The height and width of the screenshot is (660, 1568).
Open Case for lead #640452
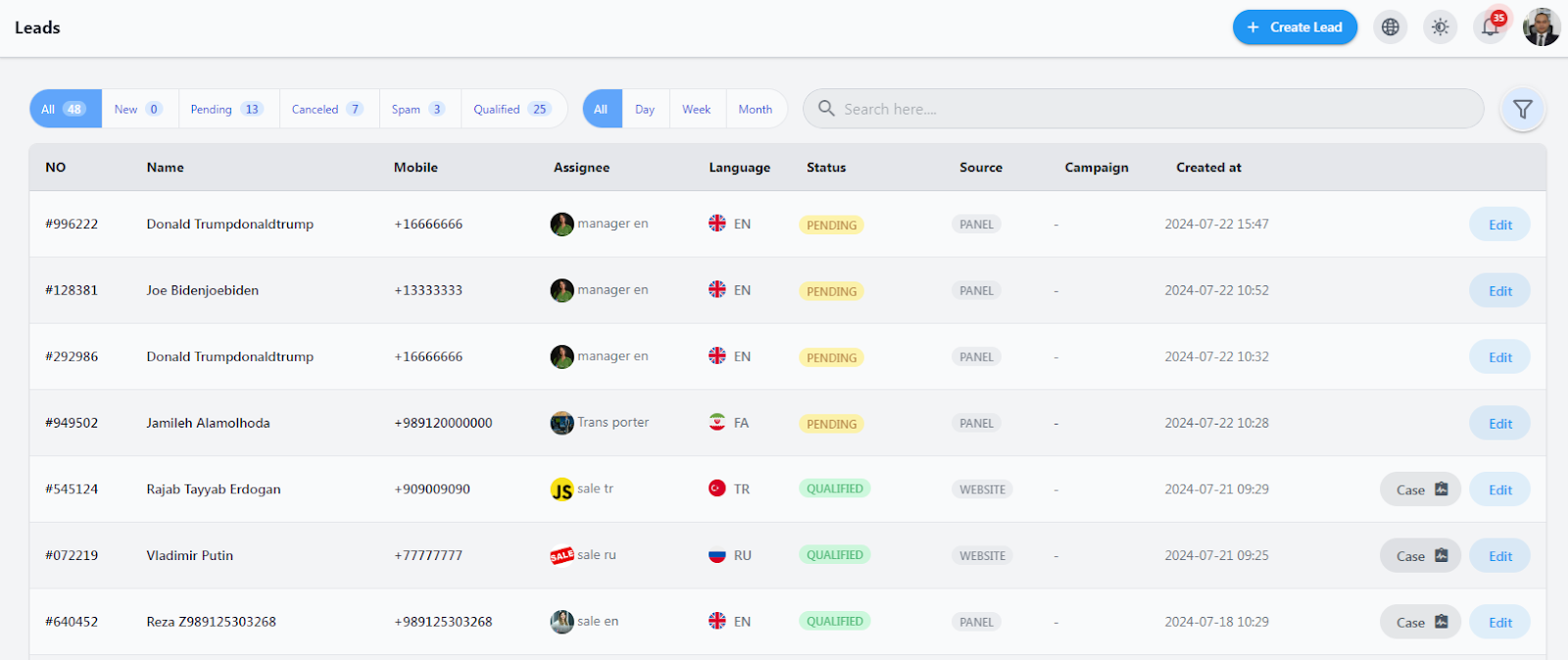(1420, 622)
